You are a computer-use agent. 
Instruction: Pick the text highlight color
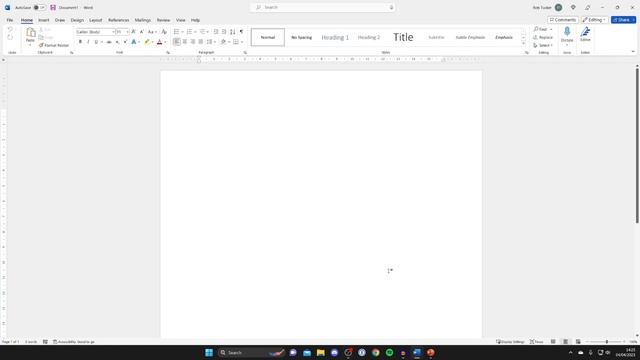coord(147,42)
